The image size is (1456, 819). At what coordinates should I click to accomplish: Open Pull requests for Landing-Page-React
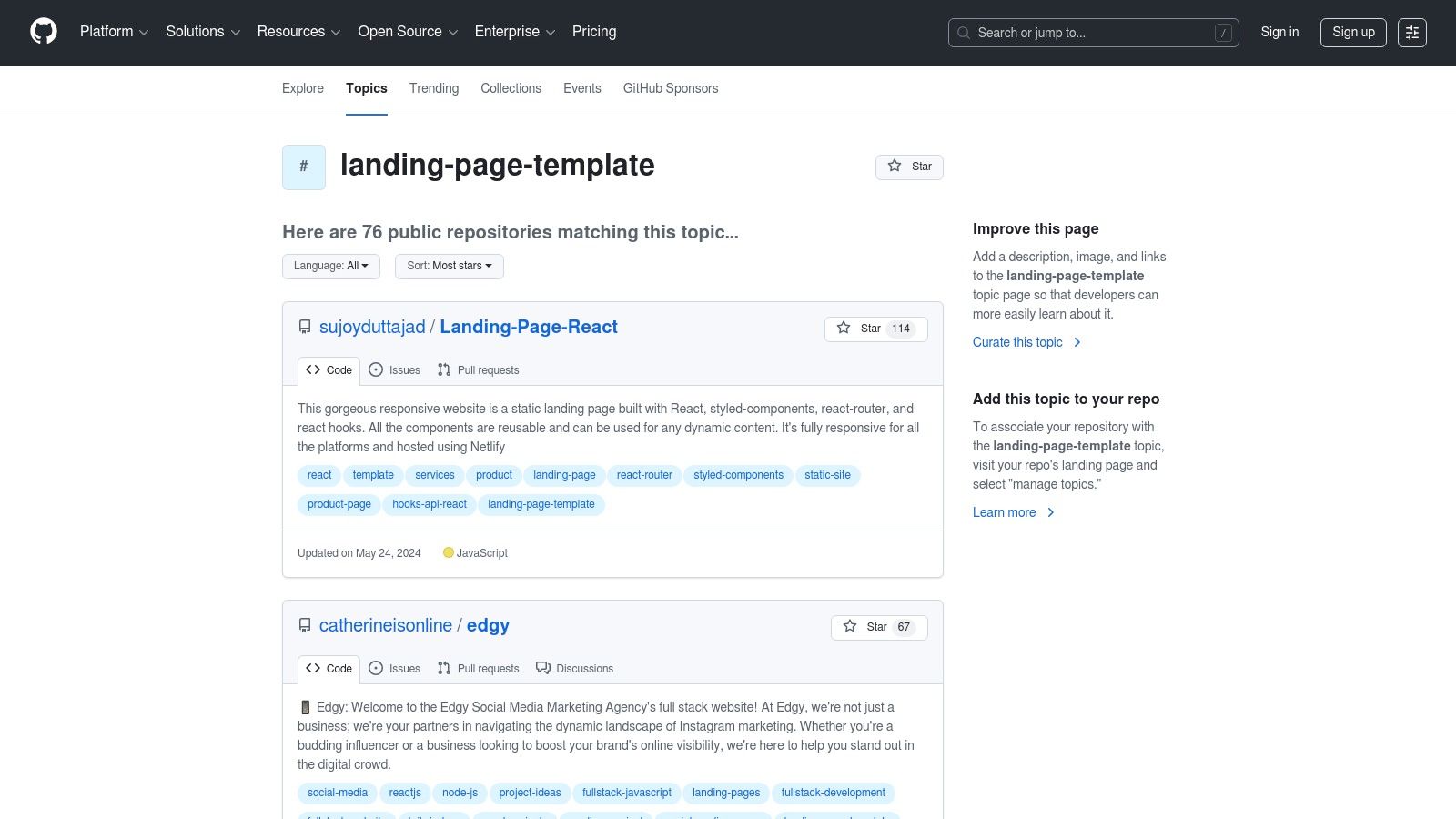[x=478, y=370]
